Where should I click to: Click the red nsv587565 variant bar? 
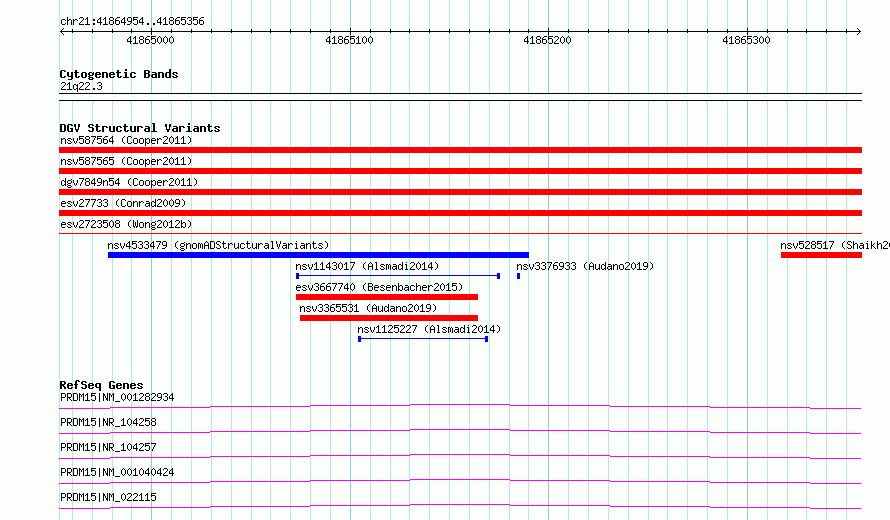[460, 171]
